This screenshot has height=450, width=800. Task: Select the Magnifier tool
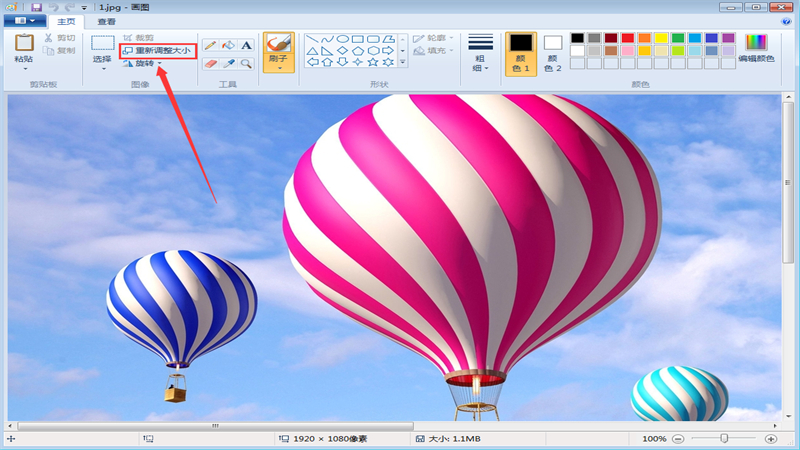click(246, 64)
